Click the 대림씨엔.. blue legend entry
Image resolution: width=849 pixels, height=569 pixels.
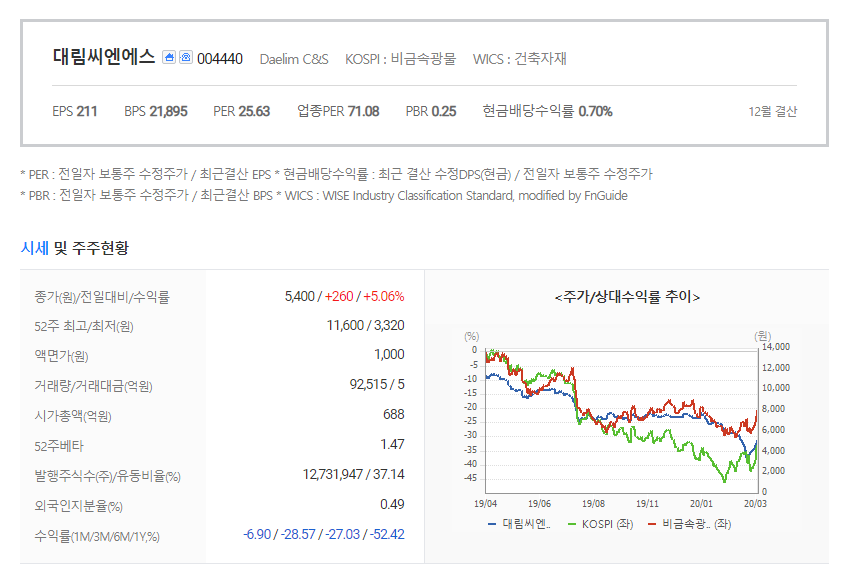pos(519,524)
